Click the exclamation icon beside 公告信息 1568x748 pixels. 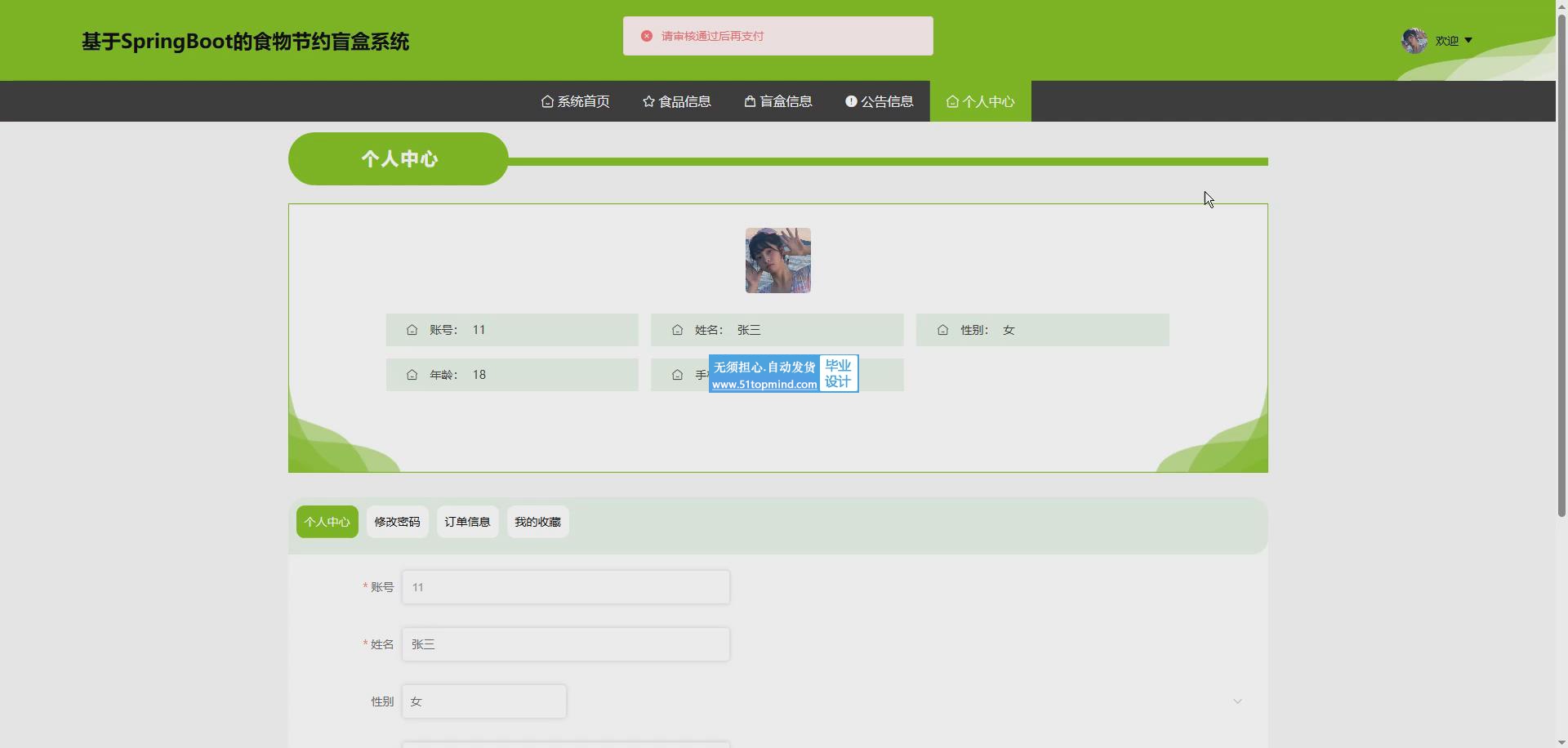click(851, 101)
